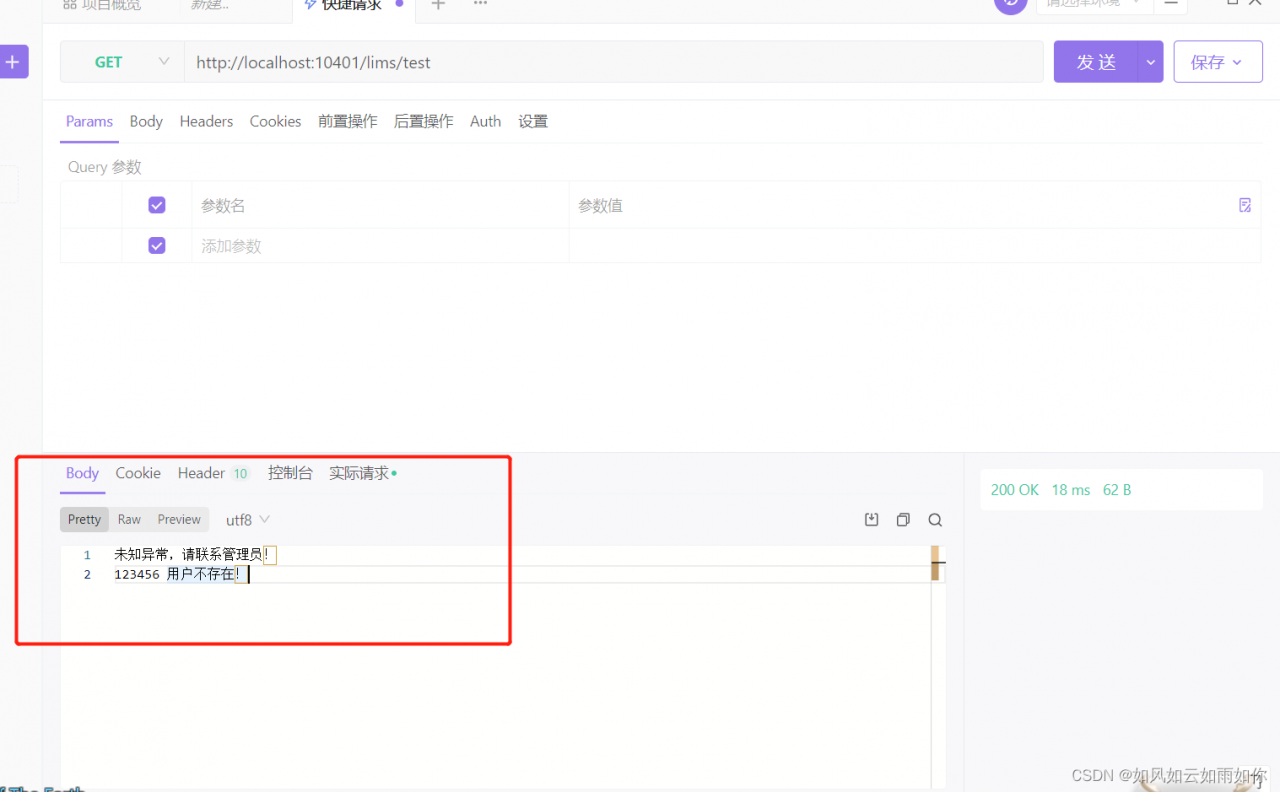Open the 项目概览 project overview icon
The image size is (1280, 792).
[x=68, y=4]
